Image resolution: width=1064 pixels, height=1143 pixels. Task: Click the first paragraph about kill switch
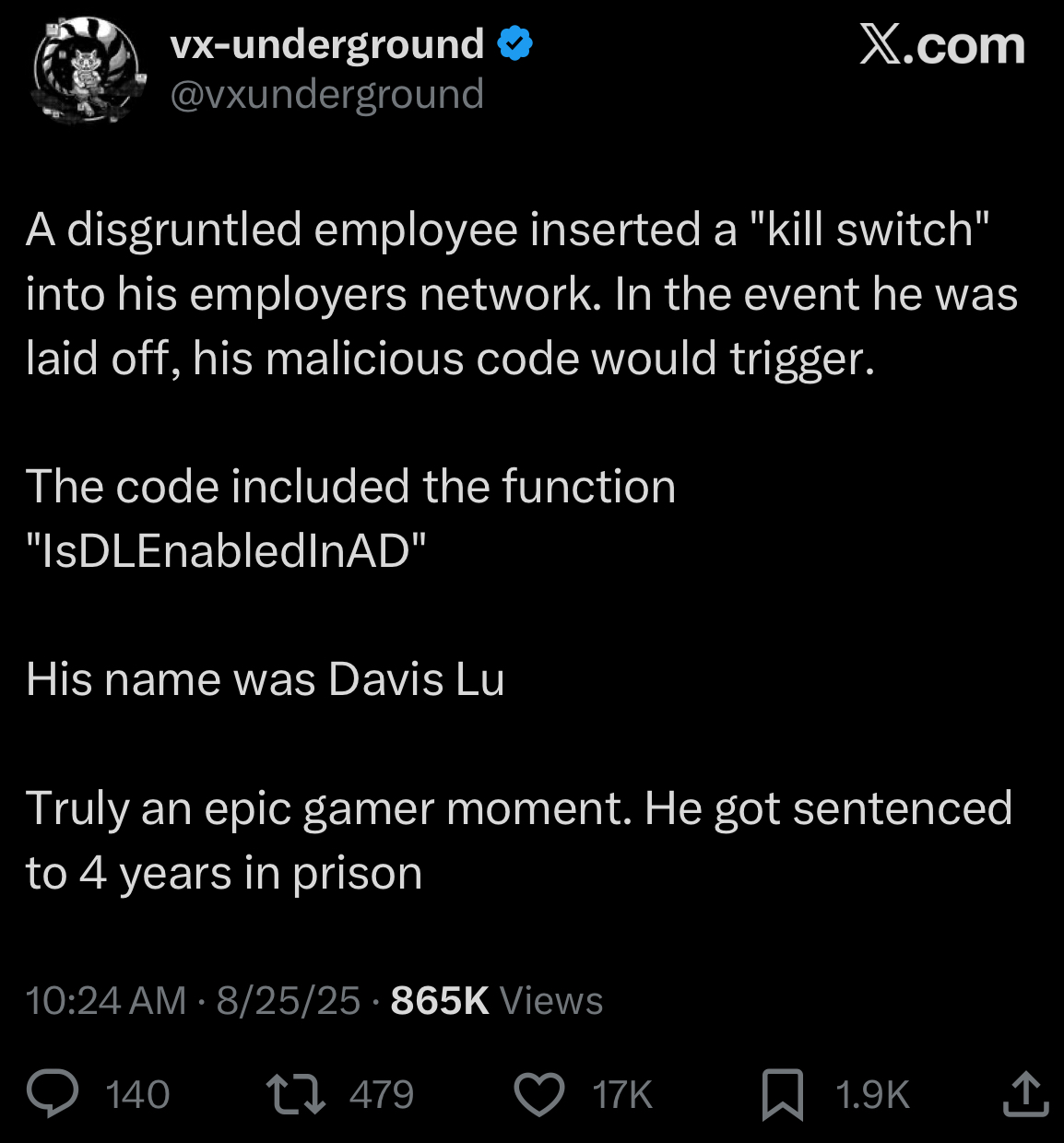point(522,294)
